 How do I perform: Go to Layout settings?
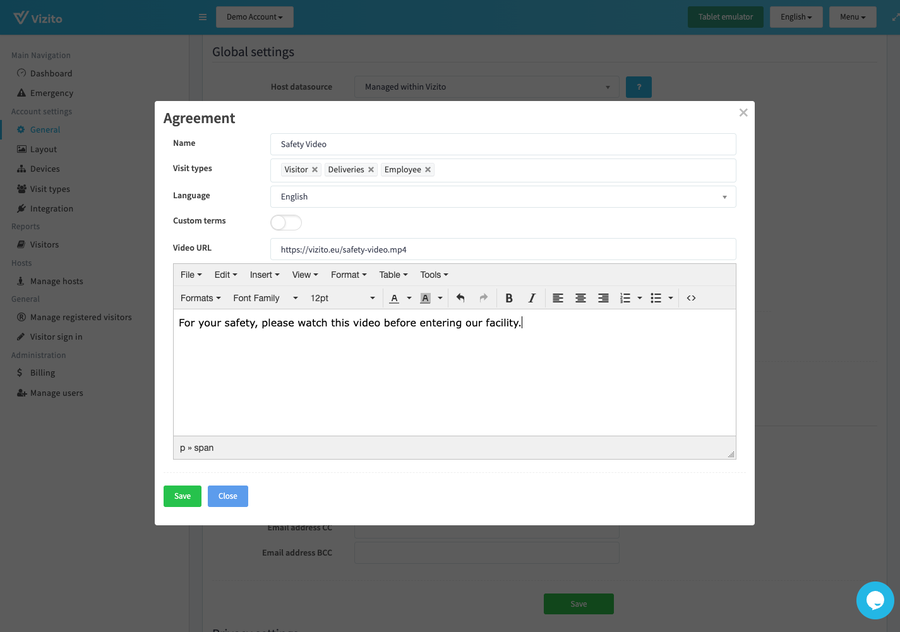(x=40, y=149)
